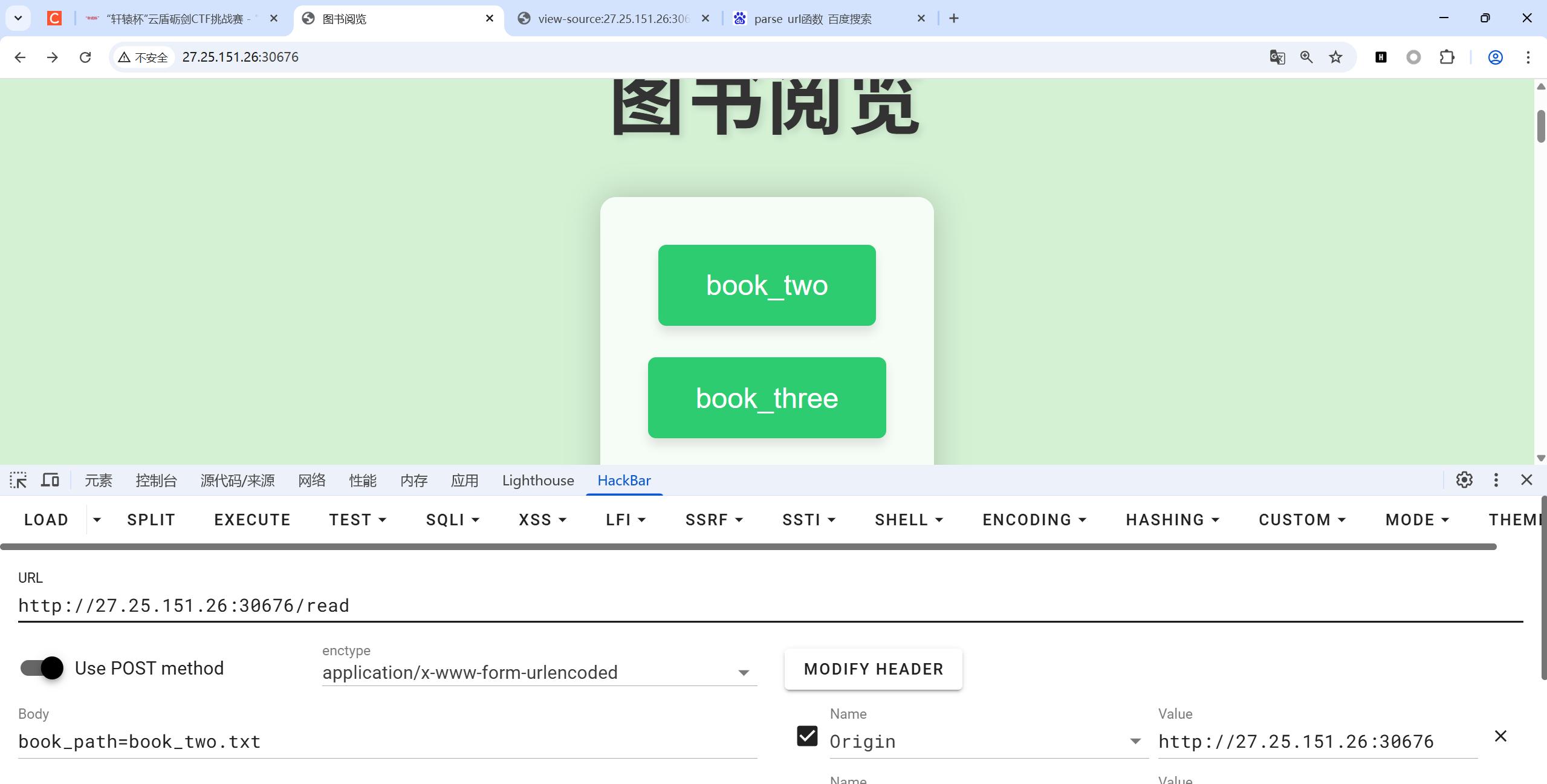
Task: Uncheck the Origin header checkbox
Action: (807, 736)
